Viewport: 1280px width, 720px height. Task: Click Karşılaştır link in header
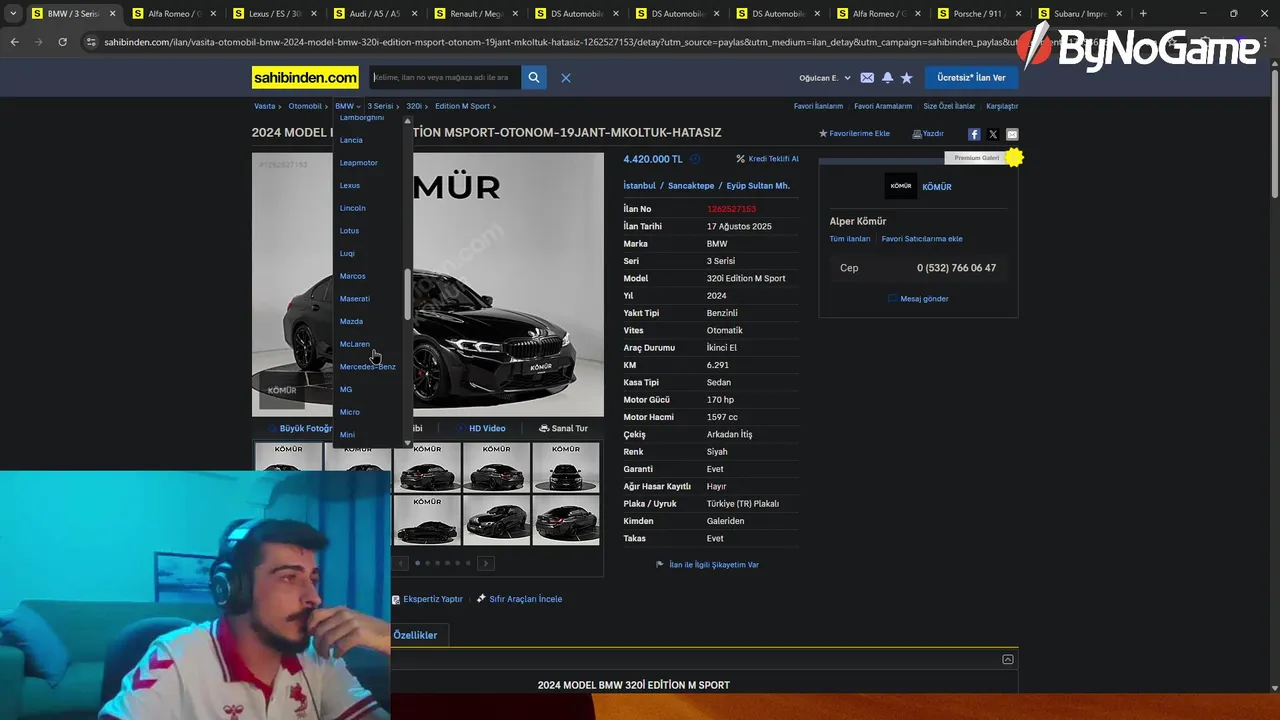coord(1002,106)
